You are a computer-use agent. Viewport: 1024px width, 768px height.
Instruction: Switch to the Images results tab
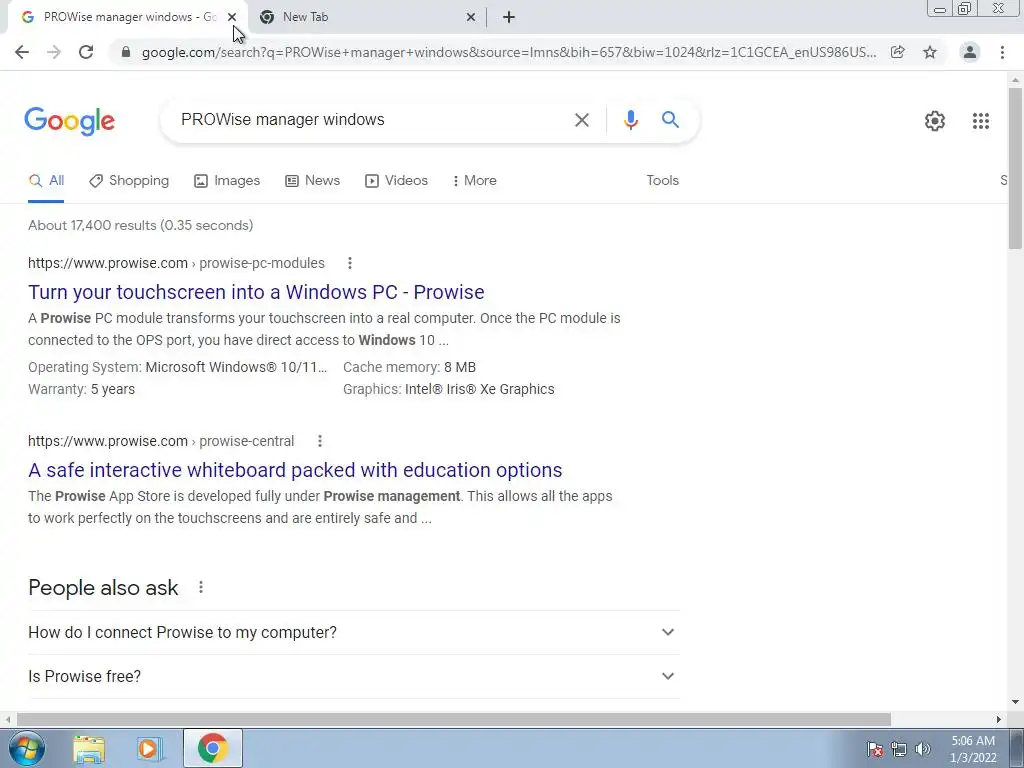tap(227, 181)
